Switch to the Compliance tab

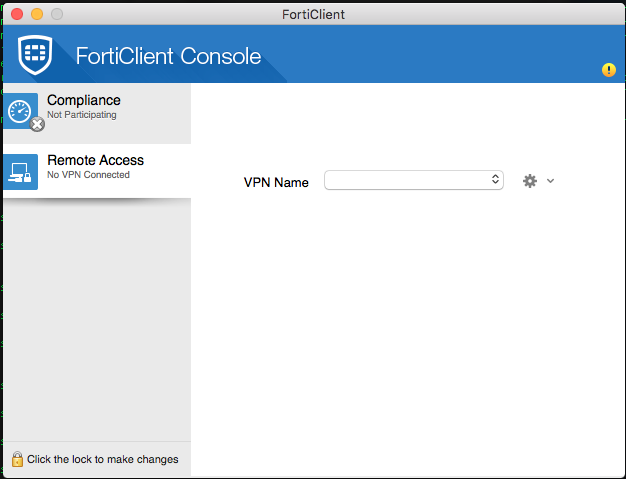97,113
